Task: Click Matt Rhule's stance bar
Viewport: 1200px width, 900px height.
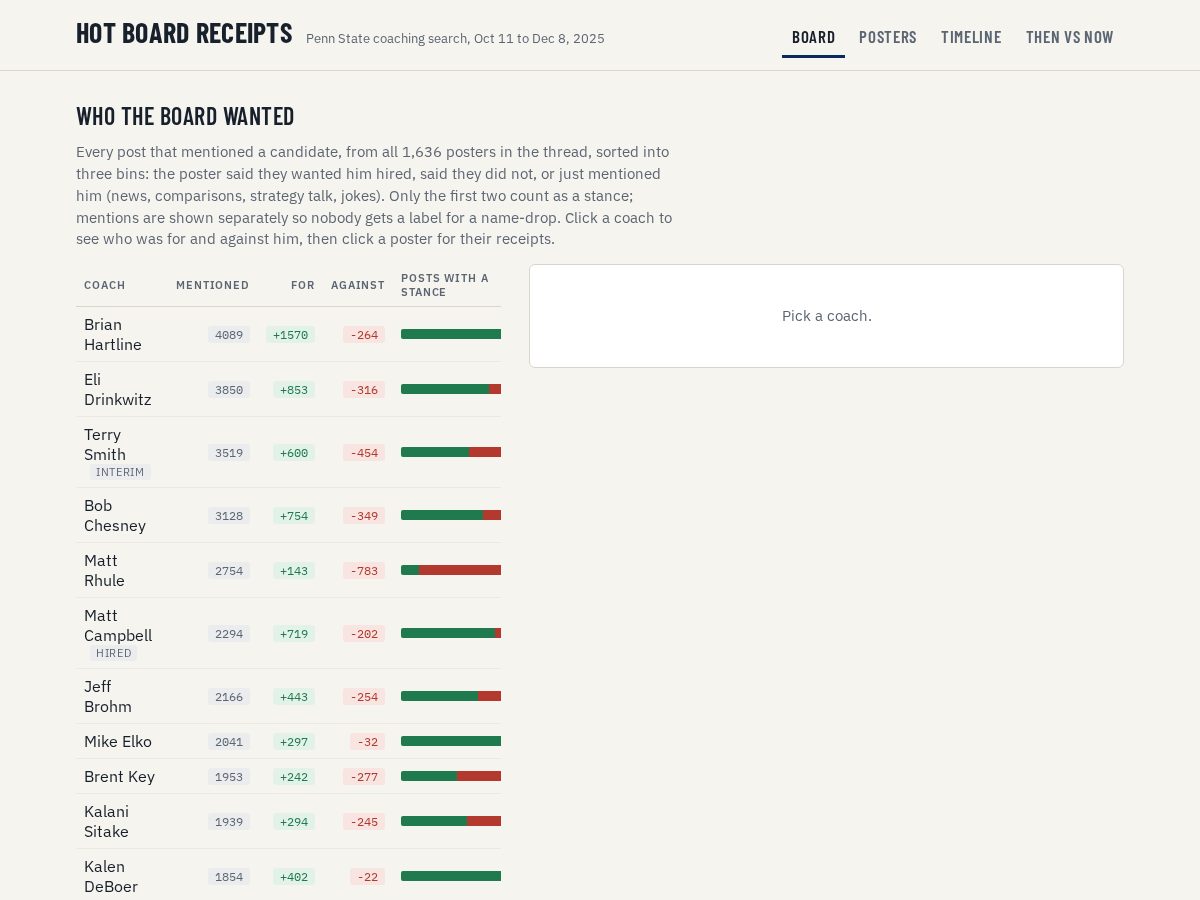Action: coord(451,570)
